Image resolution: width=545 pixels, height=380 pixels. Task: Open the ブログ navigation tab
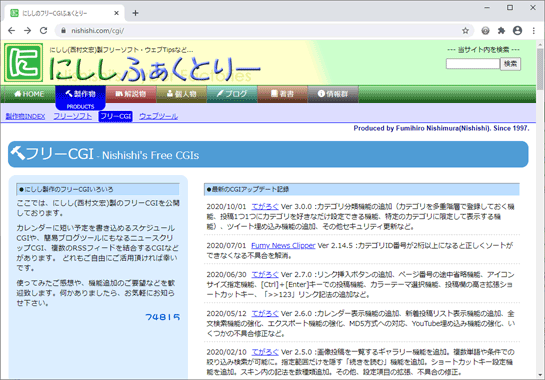[232, 94]
